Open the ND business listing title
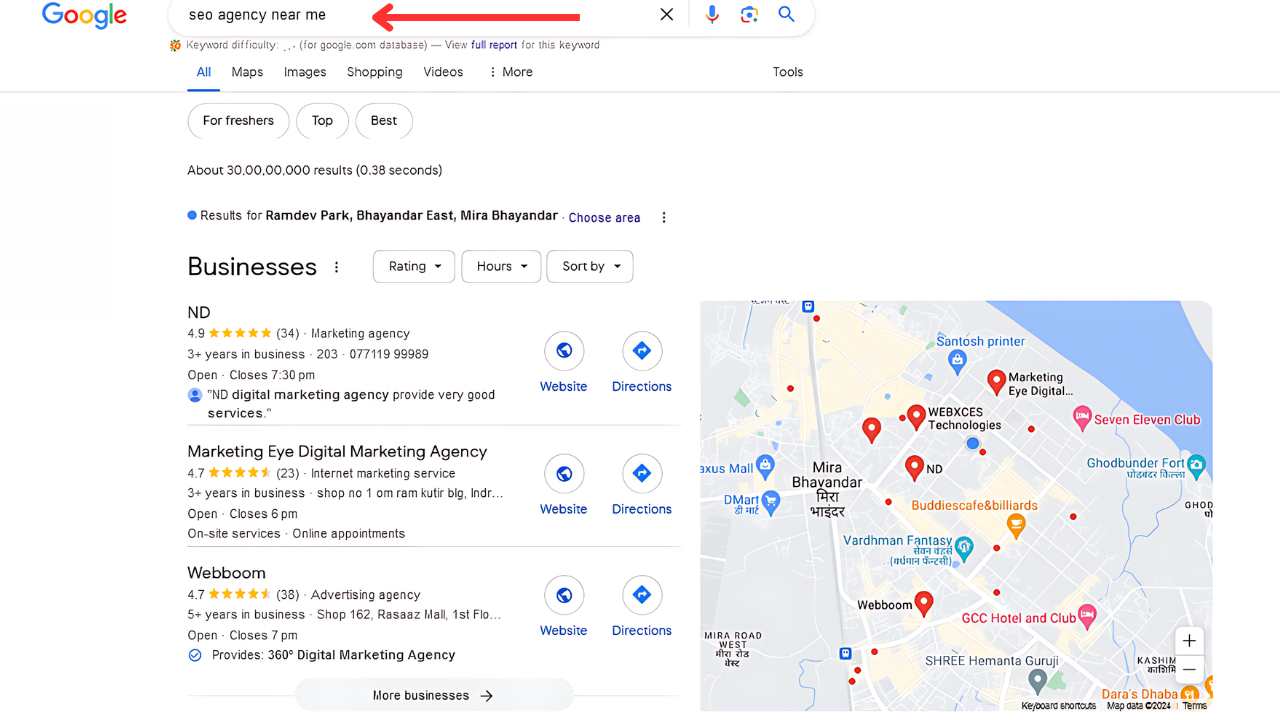The height and width of the screenshot is (720, 1280). (x=199, y=313)
